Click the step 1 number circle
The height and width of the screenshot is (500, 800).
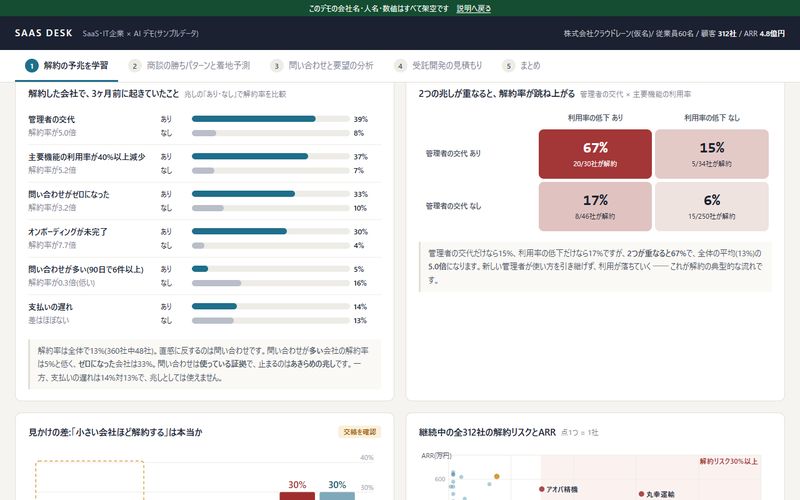pyautogui.click(x=32, y=66)
